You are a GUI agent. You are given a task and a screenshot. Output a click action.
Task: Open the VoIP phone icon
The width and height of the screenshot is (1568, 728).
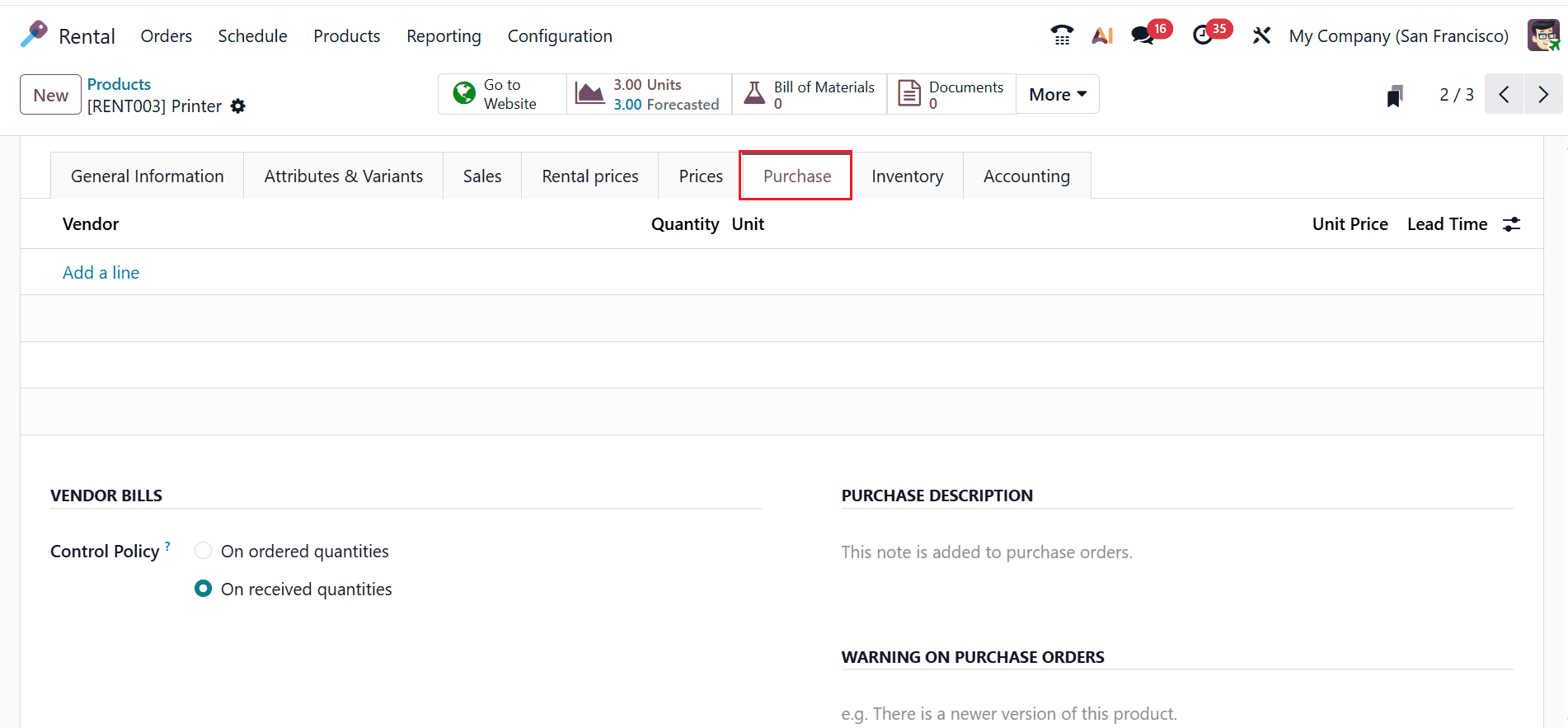1062,35
